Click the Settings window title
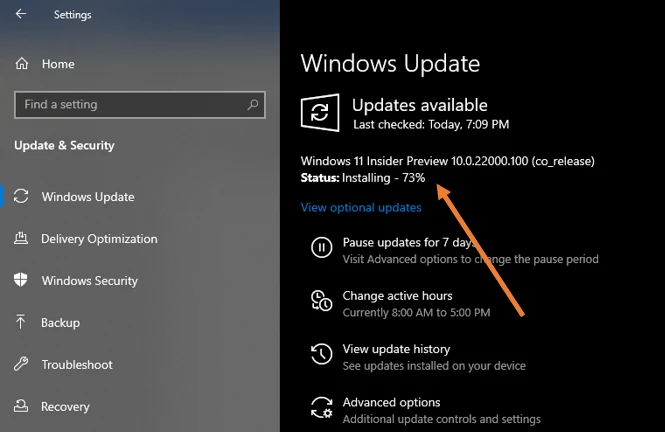Screen dimensions: 665x432 click(x=73, y=15)
